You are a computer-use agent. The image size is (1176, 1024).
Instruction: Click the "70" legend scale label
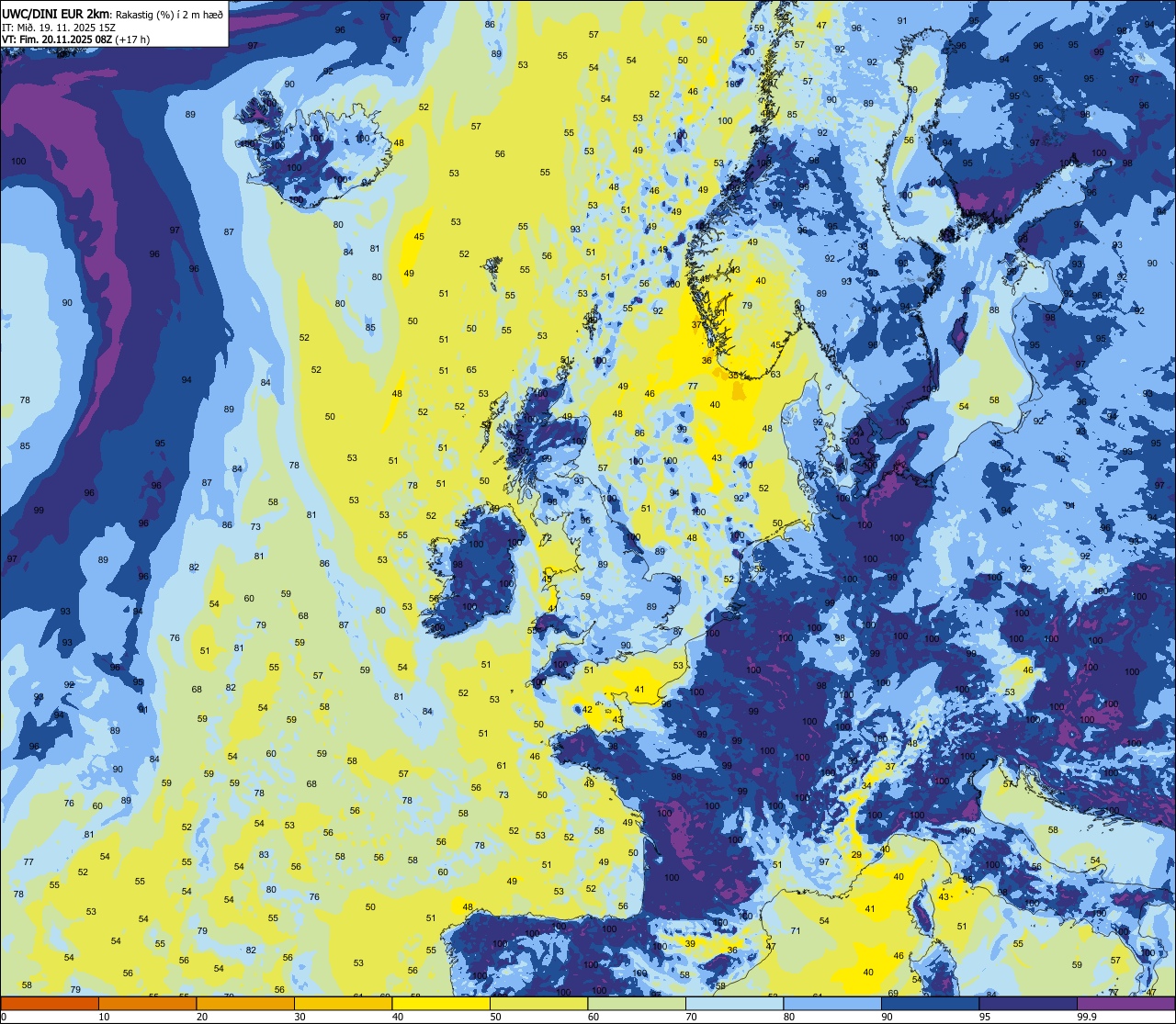692,1017
